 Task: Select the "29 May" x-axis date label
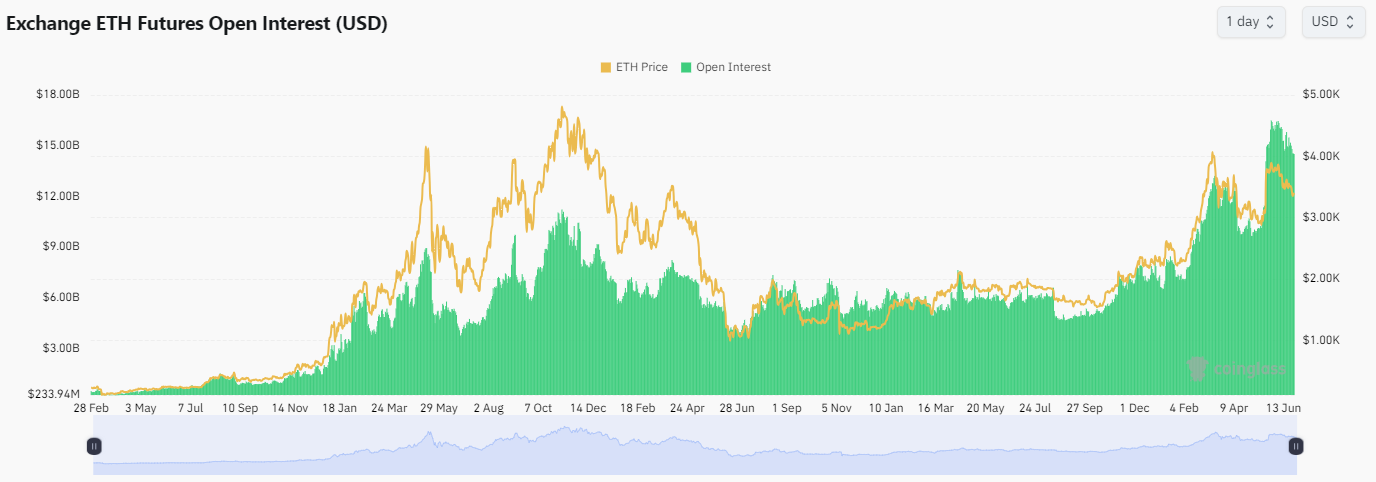point(439,408)
